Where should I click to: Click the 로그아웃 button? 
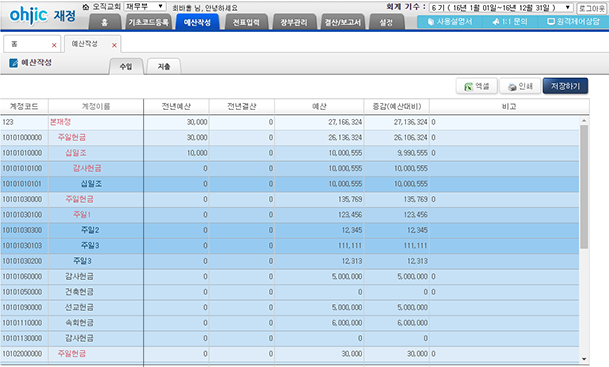coord(592,8)
